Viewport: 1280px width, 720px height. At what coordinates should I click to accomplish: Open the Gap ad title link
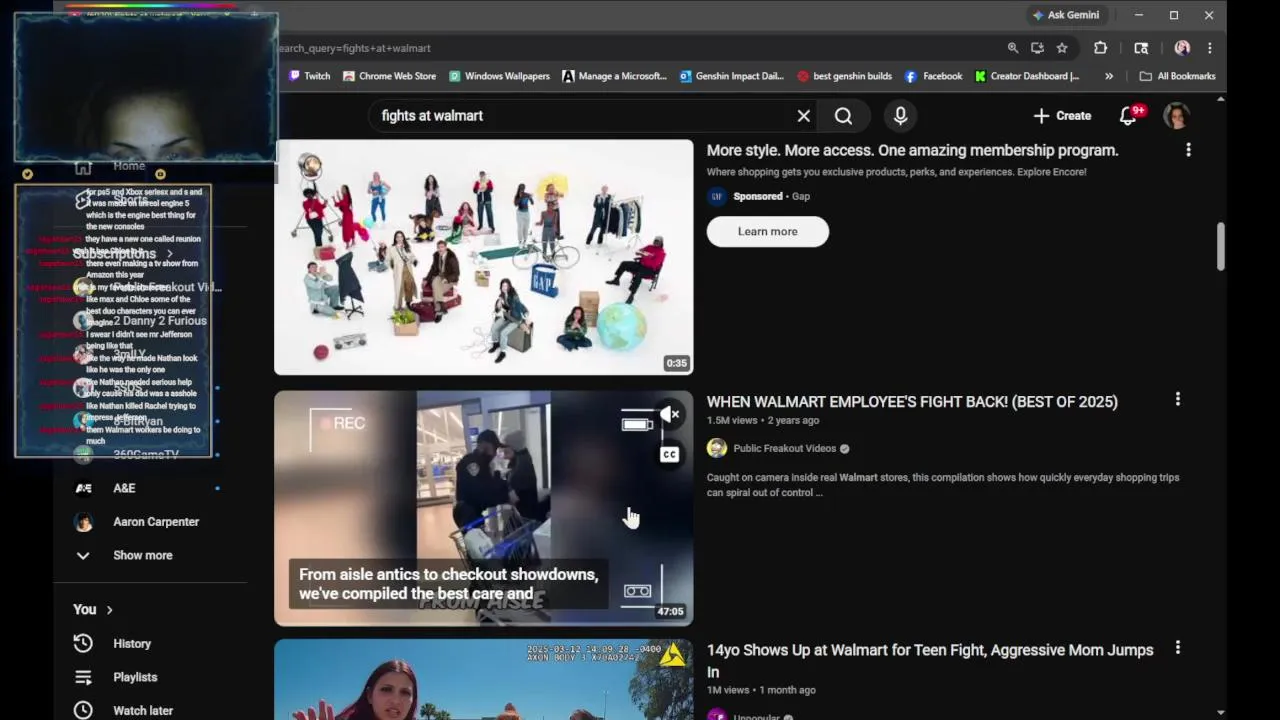coord(912,150)
